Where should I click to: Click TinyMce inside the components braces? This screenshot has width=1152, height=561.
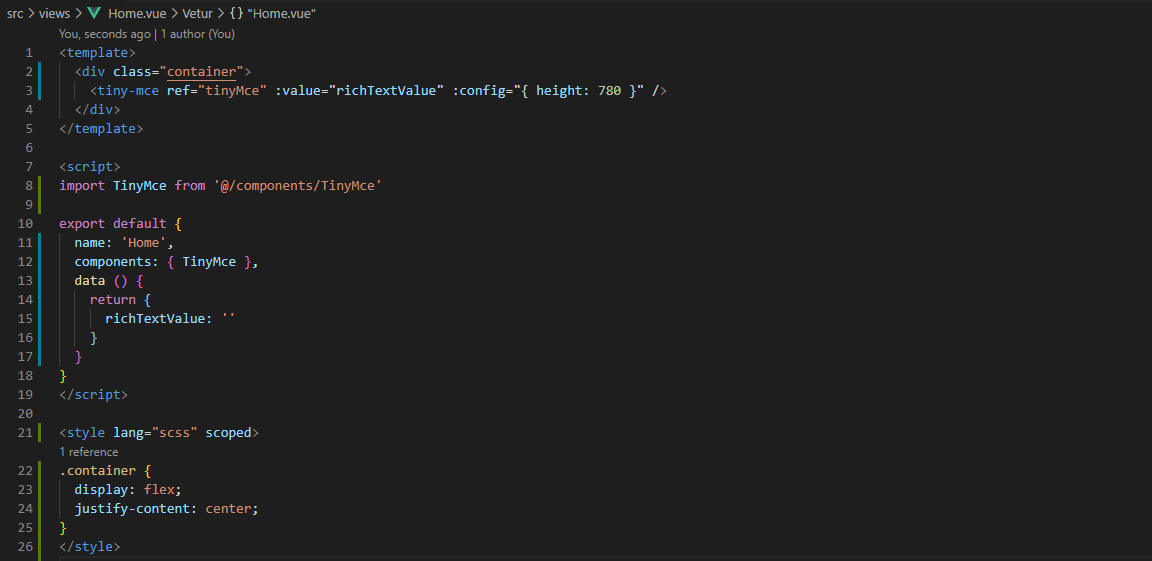pyautogui.click(x=209, y=261)
